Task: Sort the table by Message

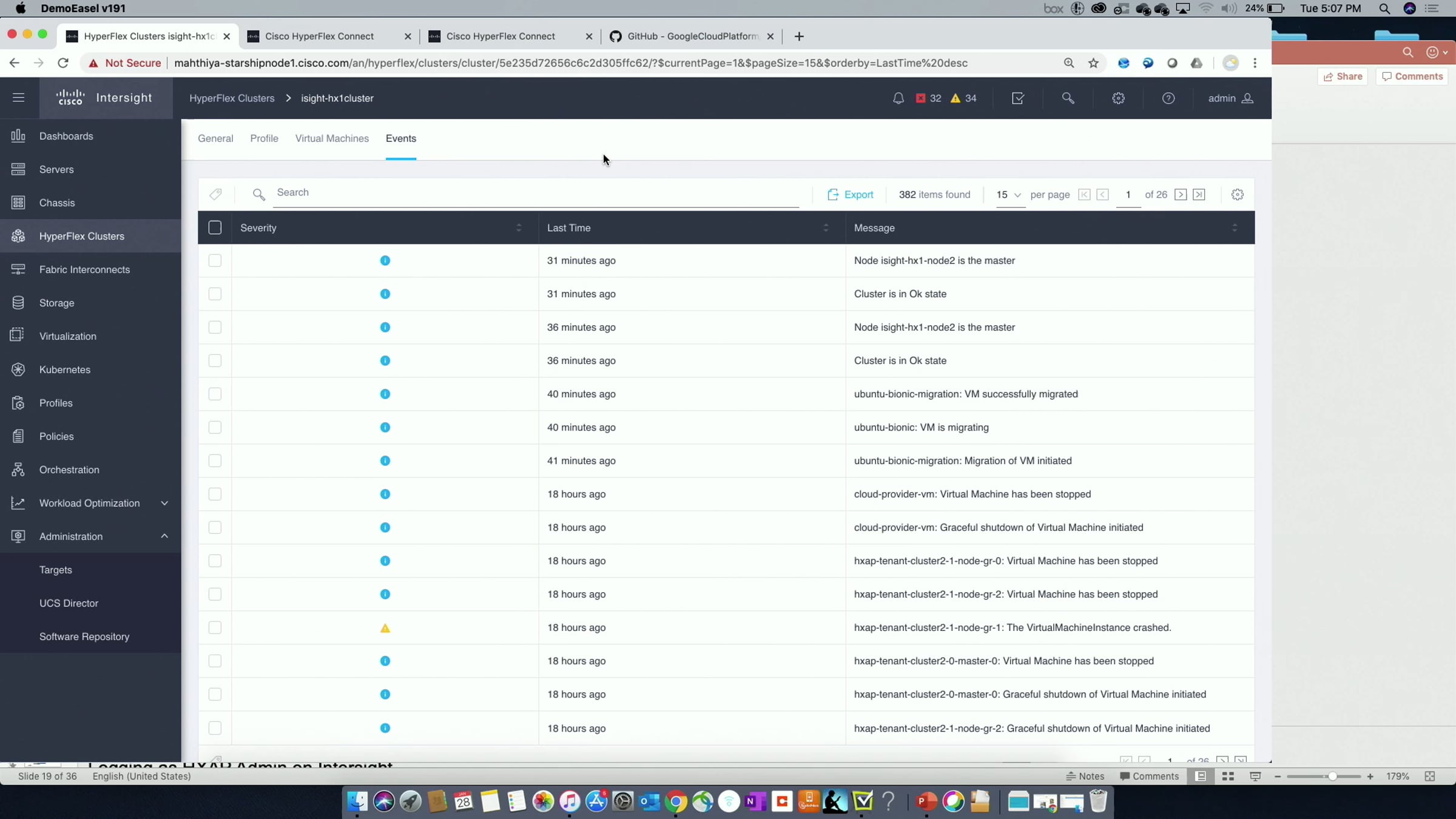Action: [x=1234, y=227]
